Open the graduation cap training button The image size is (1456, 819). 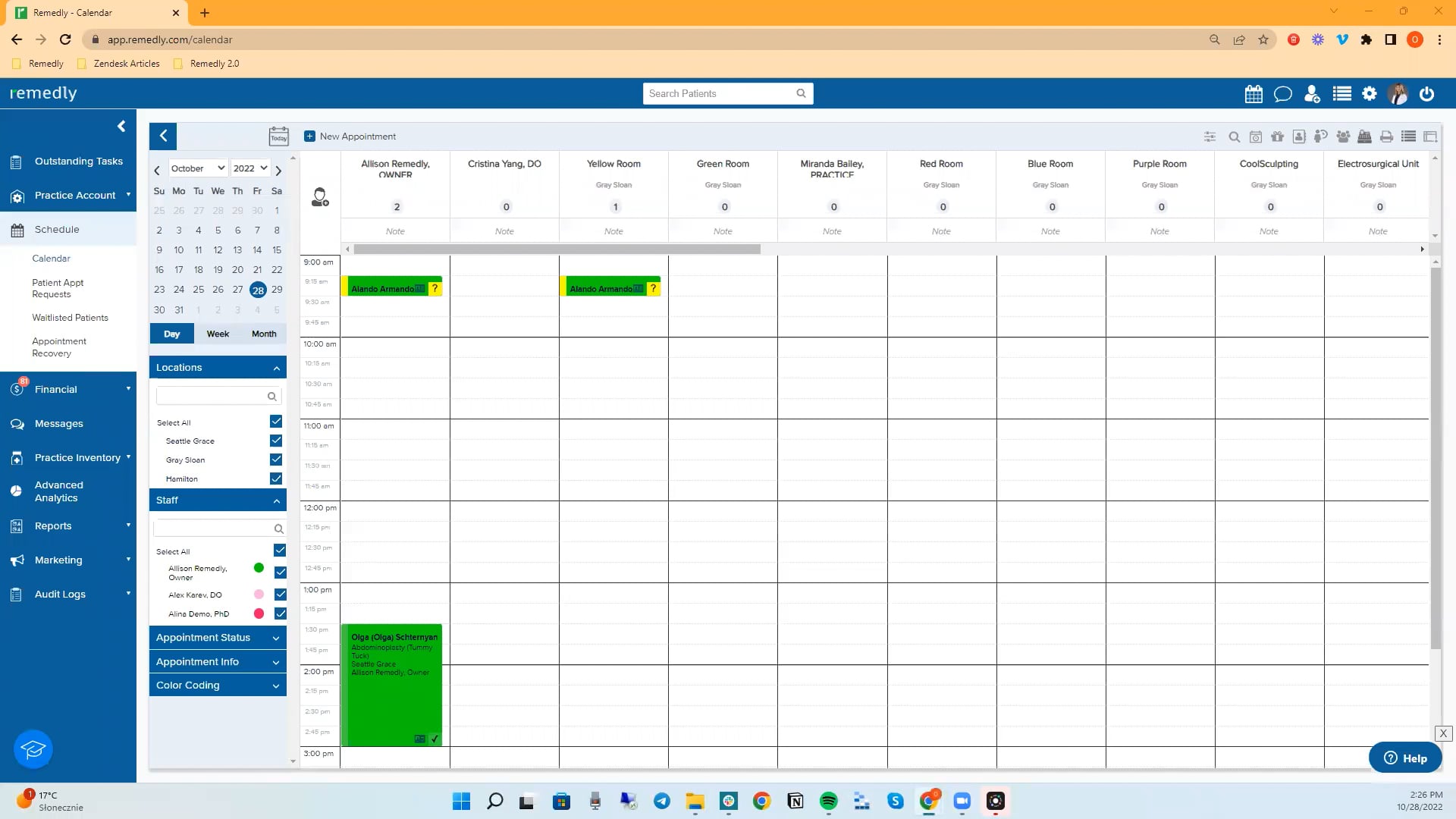pos(33,749)
